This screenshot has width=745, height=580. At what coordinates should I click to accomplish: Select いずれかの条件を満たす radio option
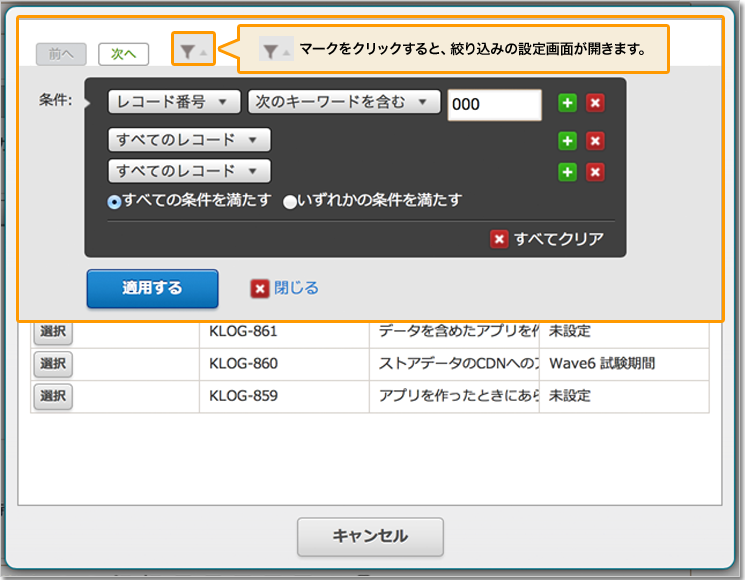tap(290, 201)
